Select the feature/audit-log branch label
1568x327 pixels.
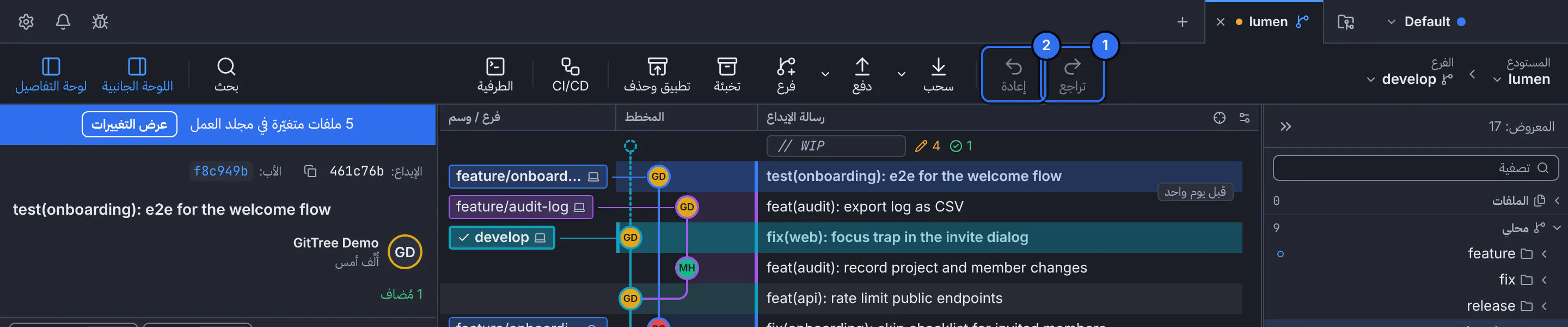pyautogui.click(x=520, y=207)
